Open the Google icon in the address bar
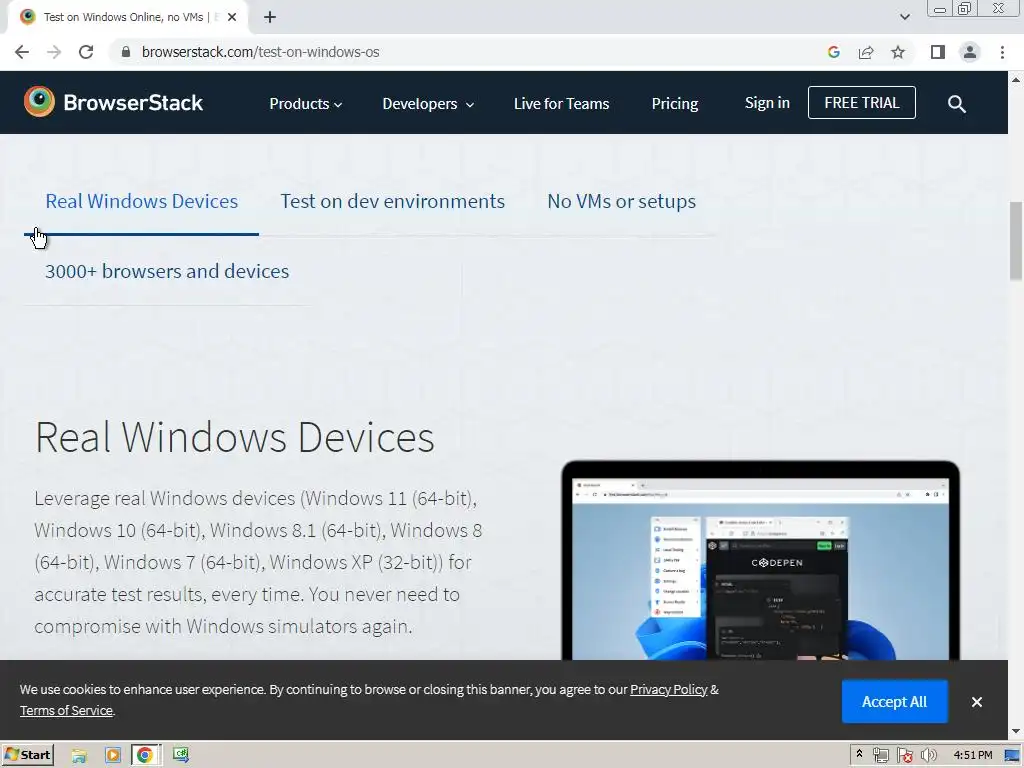 [x=833, y=52]
